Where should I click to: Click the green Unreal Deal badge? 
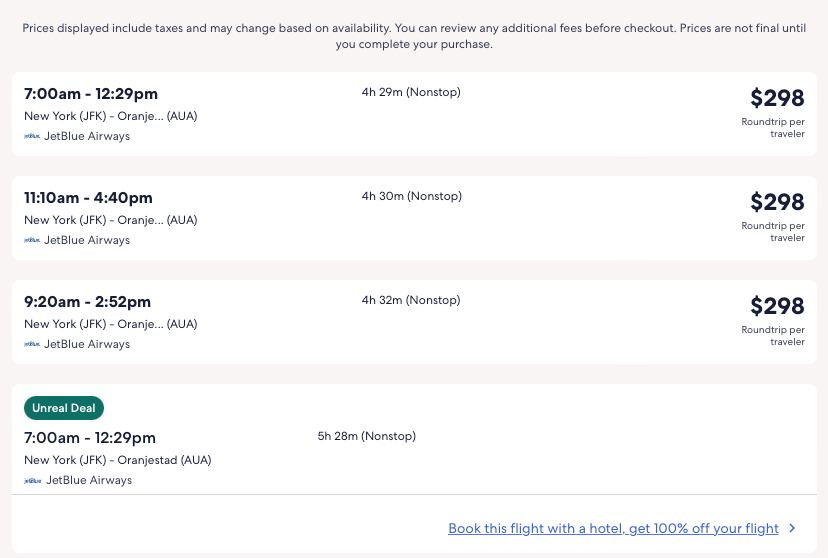tap(64, 408)
